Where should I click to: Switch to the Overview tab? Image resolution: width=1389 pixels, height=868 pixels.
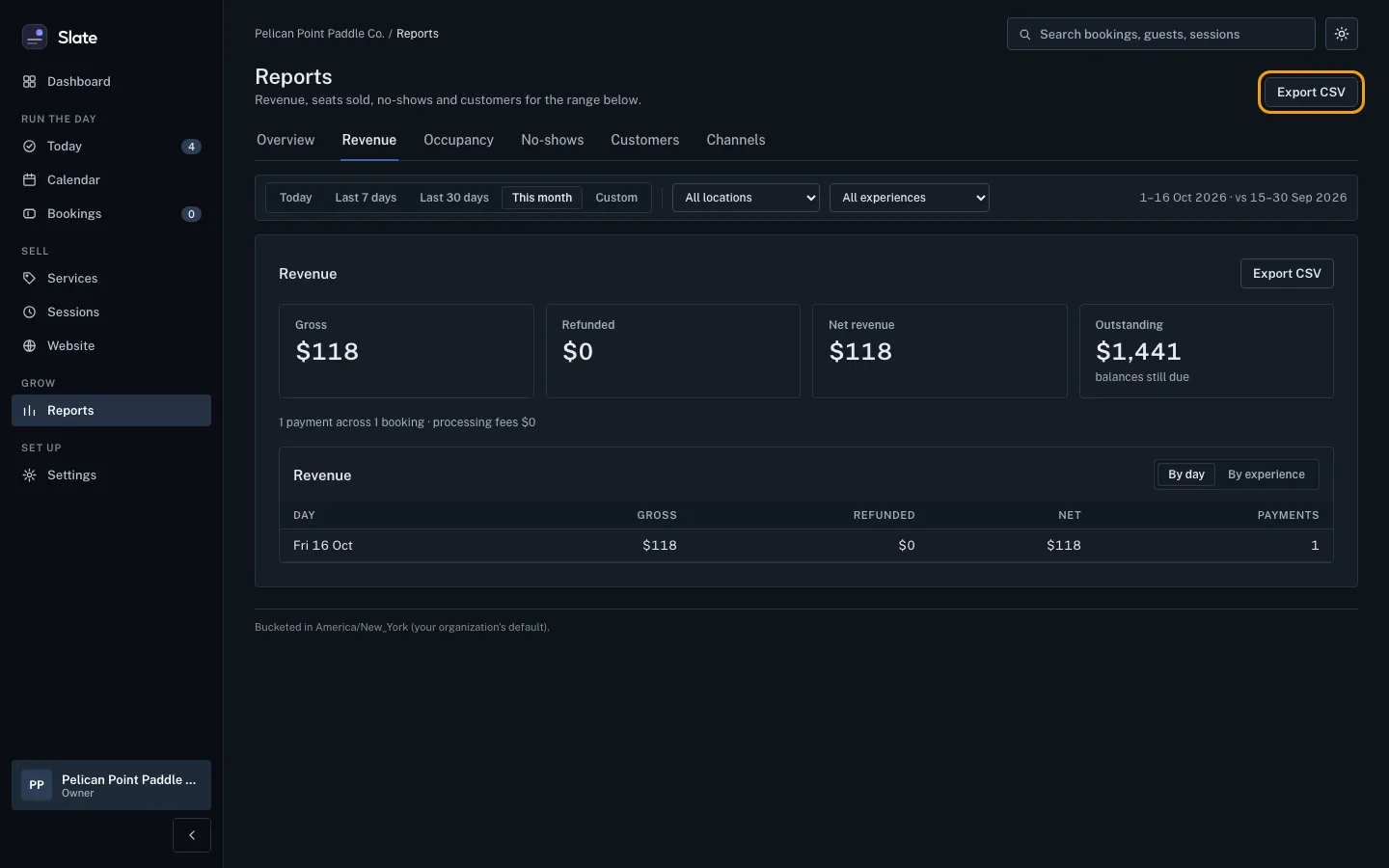pyautogui.click(x=286, y=140)
